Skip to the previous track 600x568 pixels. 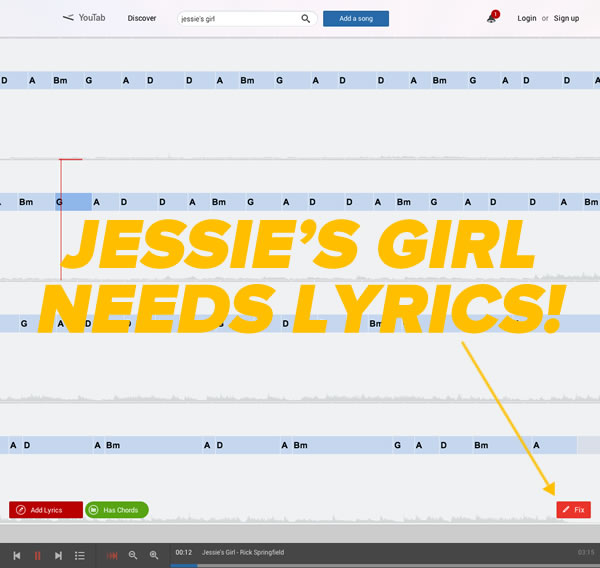[x=17, y=555]
